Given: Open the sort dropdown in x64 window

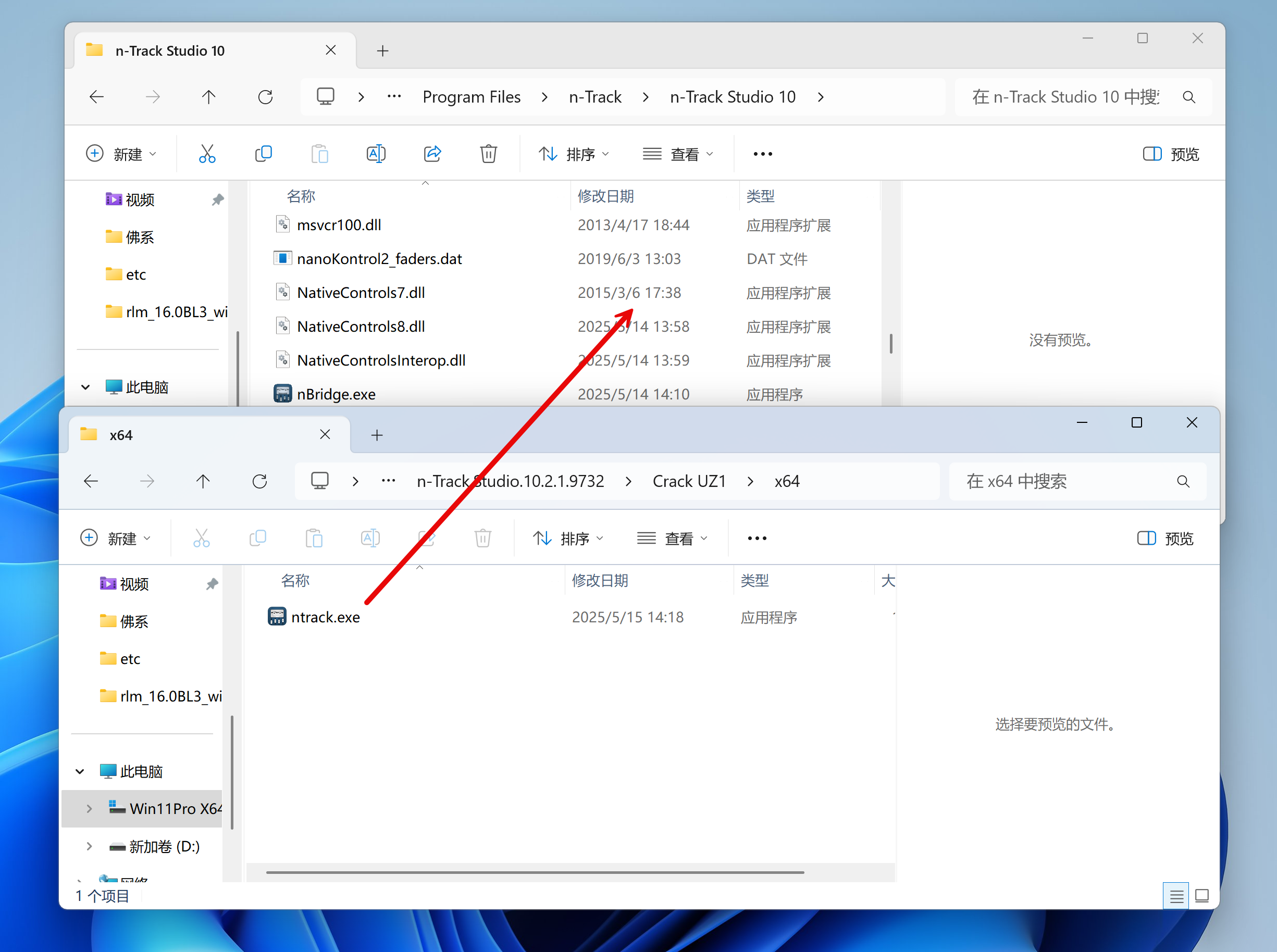Looking at the screenshot, I should point(568,538).
